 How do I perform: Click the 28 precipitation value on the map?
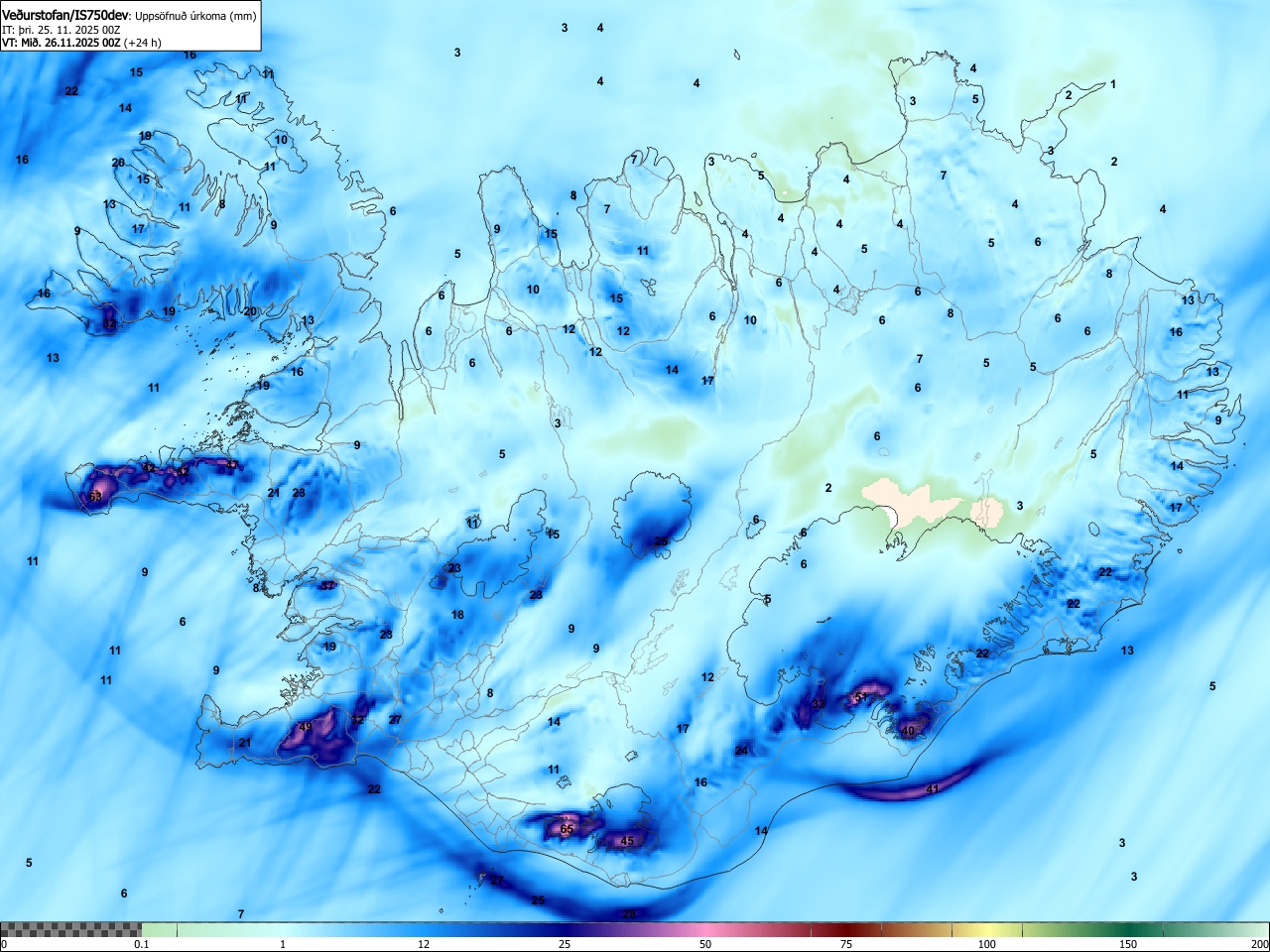pos(628,914)
